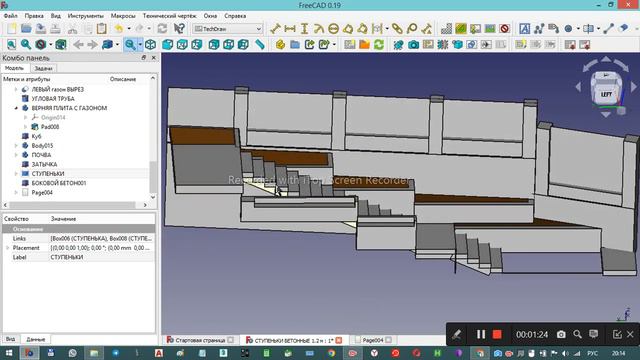Click Fit selection magnifier icon
The height and width of the screenshot is (360, 640).
pyautogui.click(x=26, y=44)
